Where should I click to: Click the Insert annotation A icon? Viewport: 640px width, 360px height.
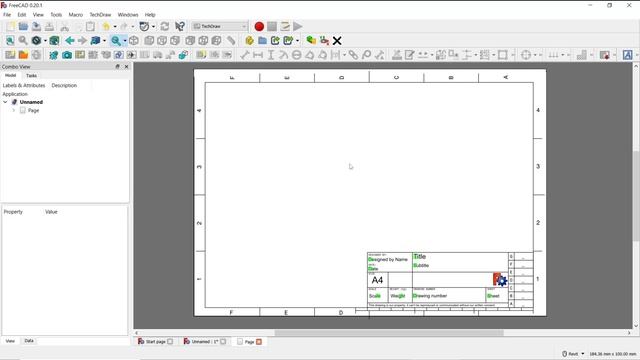point(627,55)
